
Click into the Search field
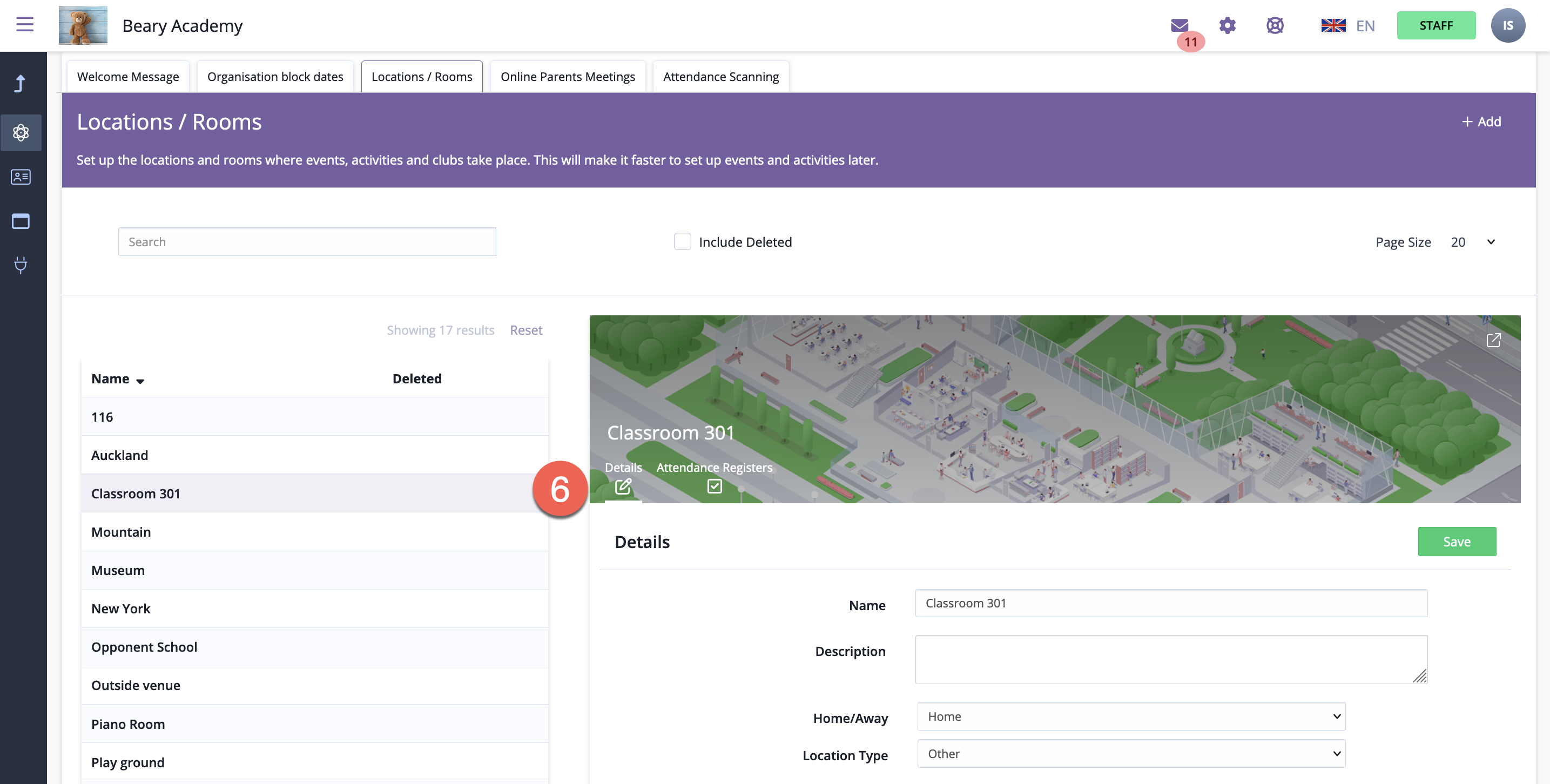(x=307, y=242)
